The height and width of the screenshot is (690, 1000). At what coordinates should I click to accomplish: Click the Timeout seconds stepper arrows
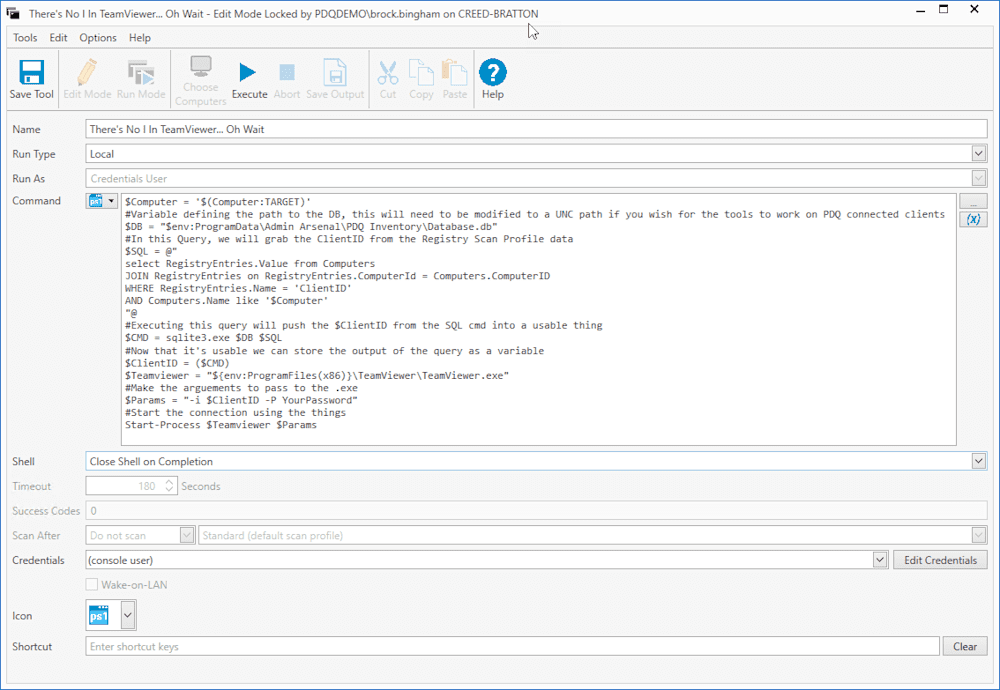coord(169,486)
